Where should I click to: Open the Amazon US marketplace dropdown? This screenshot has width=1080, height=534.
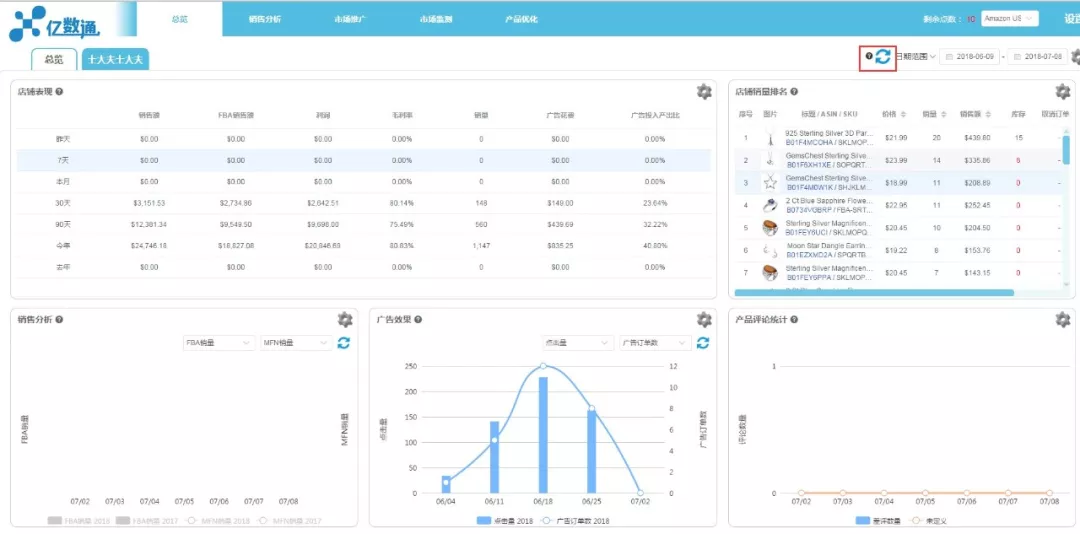pyautogui.click(x=1010, y=19)
